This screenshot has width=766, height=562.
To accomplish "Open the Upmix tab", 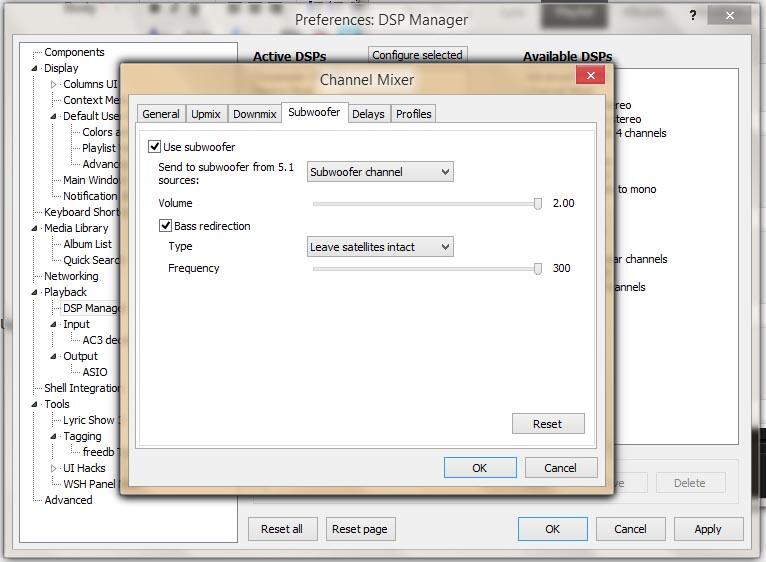I will [207, 114].
